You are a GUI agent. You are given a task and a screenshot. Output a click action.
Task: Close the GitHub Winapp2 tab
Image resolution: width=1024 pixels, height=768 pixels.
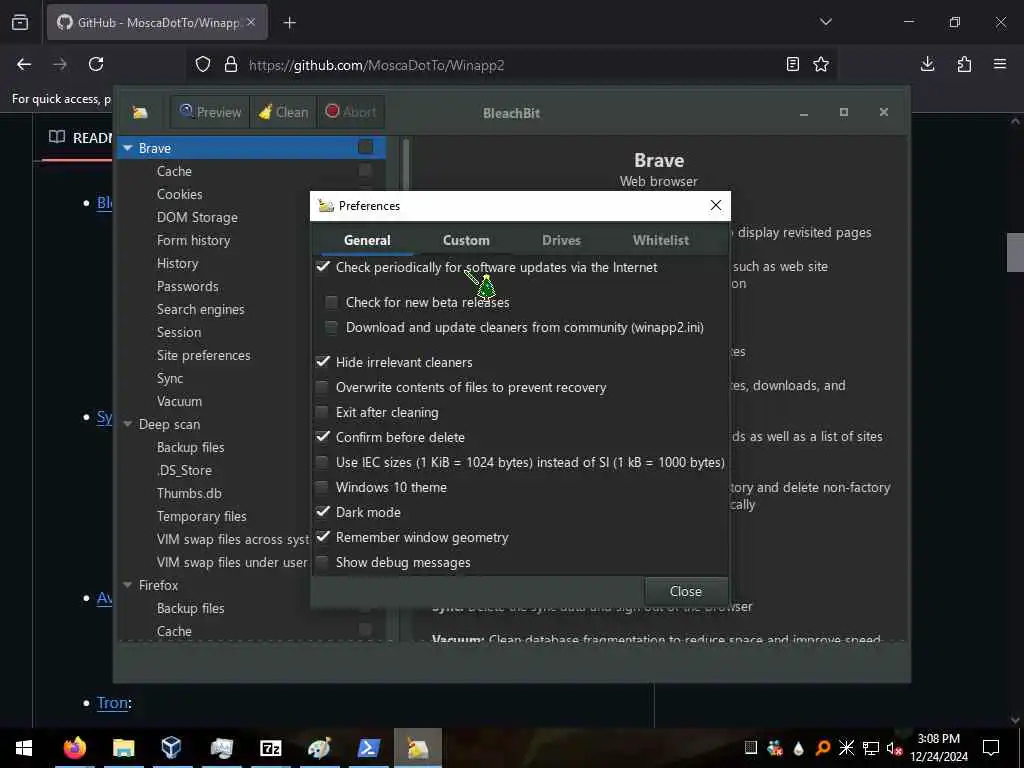click(x=251, y=22)
